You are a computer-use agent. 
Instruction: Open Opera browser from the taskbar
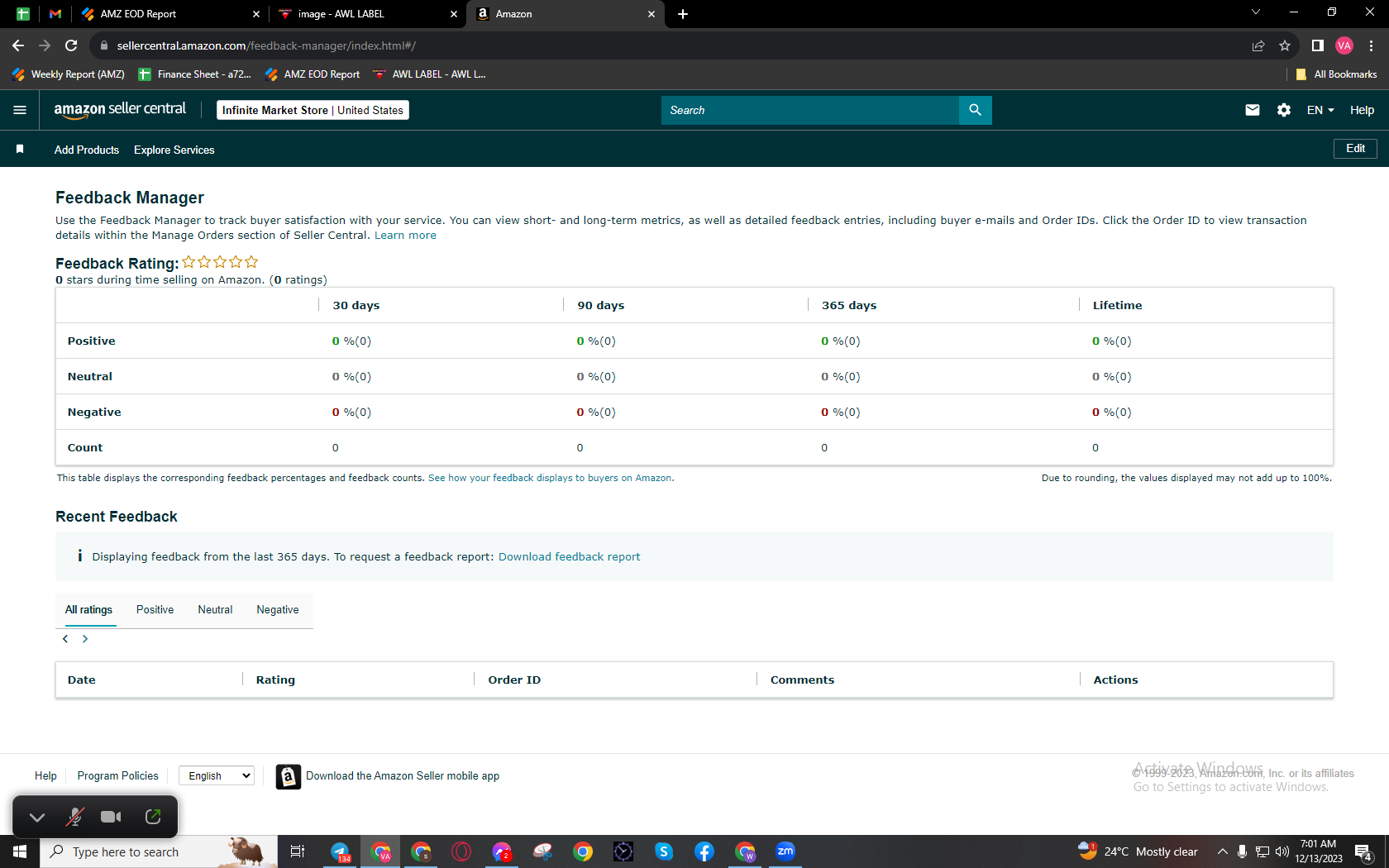coord(461,851)
